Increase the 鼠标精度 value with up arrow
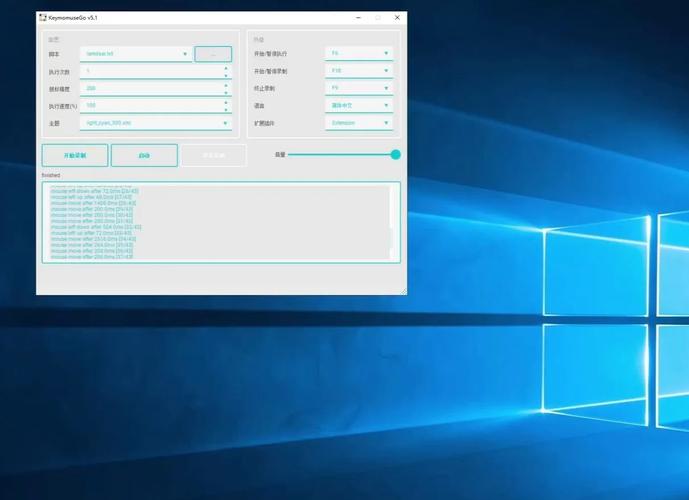The width and height of the screenshot is (689, 500). 226,85
